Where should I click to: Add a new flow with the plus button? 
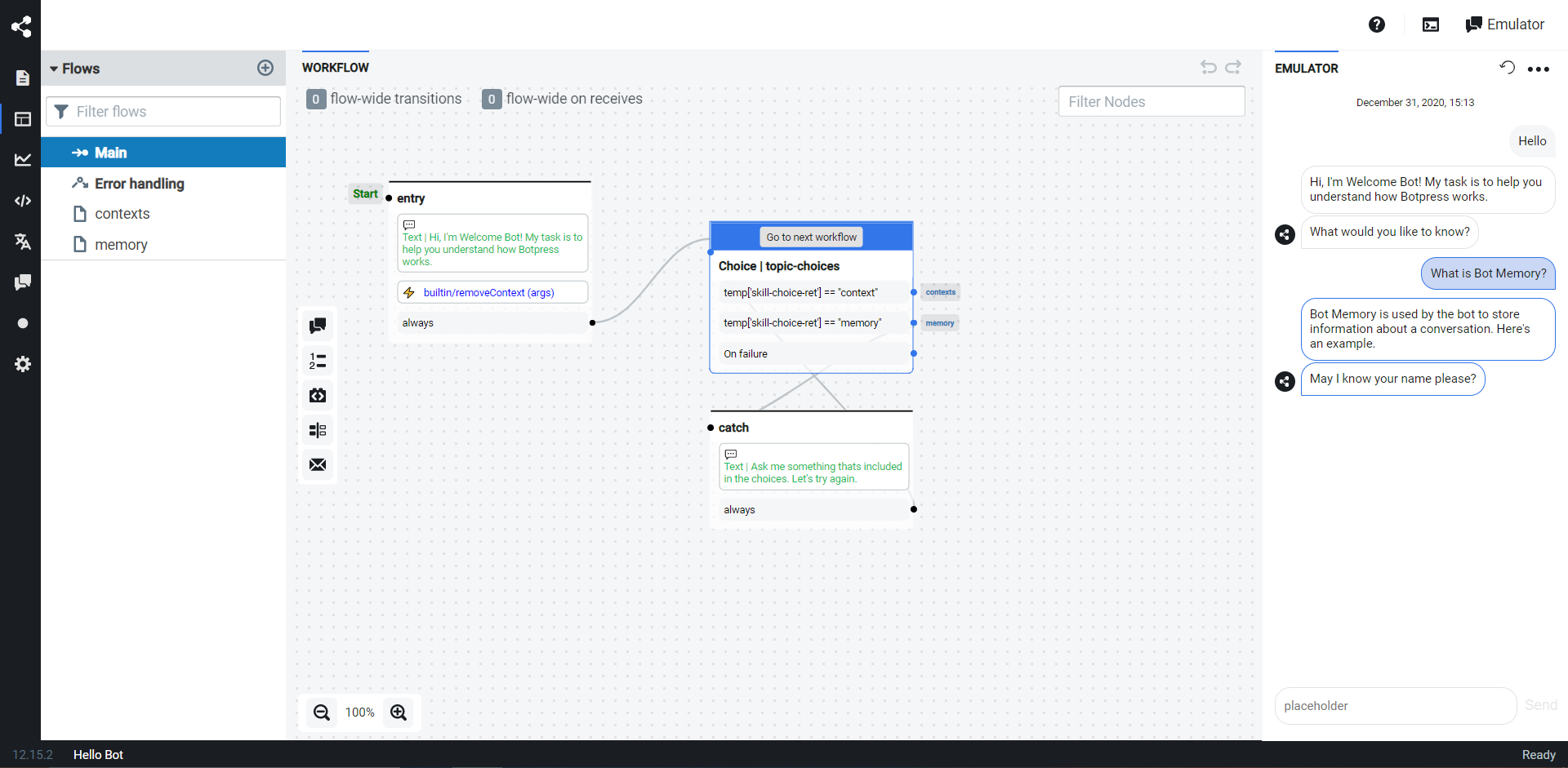(265, 68)
